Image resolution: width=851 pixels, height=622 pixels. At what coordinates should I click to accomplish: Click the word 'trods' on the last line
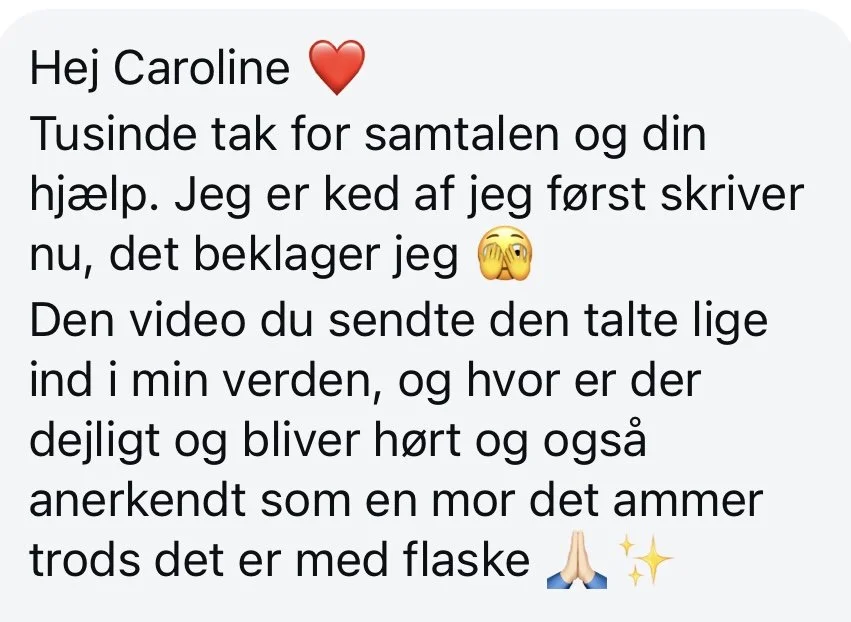coord(84,560)
